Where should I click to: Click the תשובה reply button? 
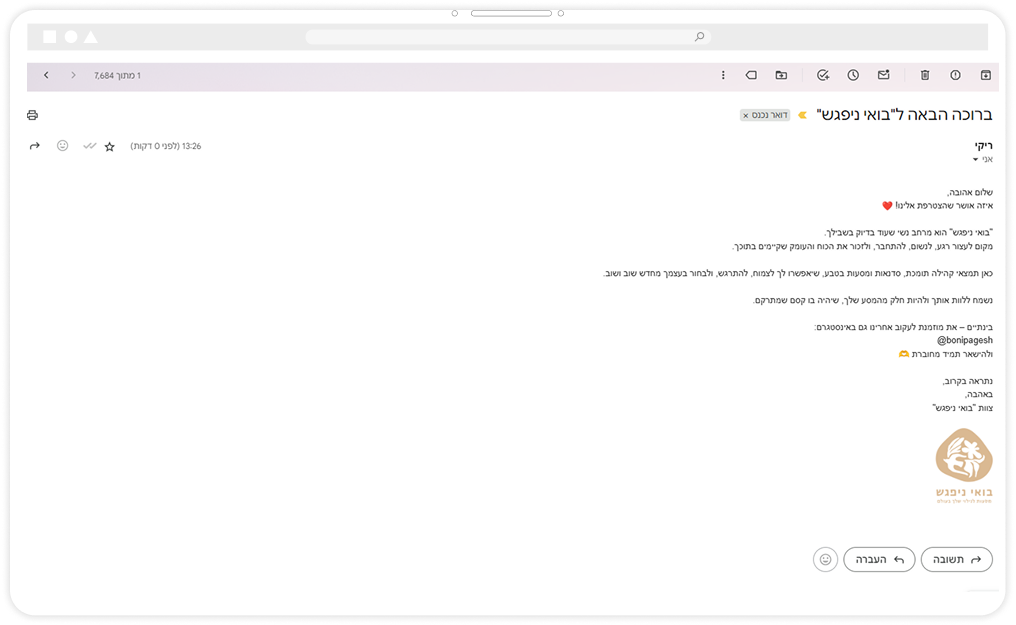(956, 559)
